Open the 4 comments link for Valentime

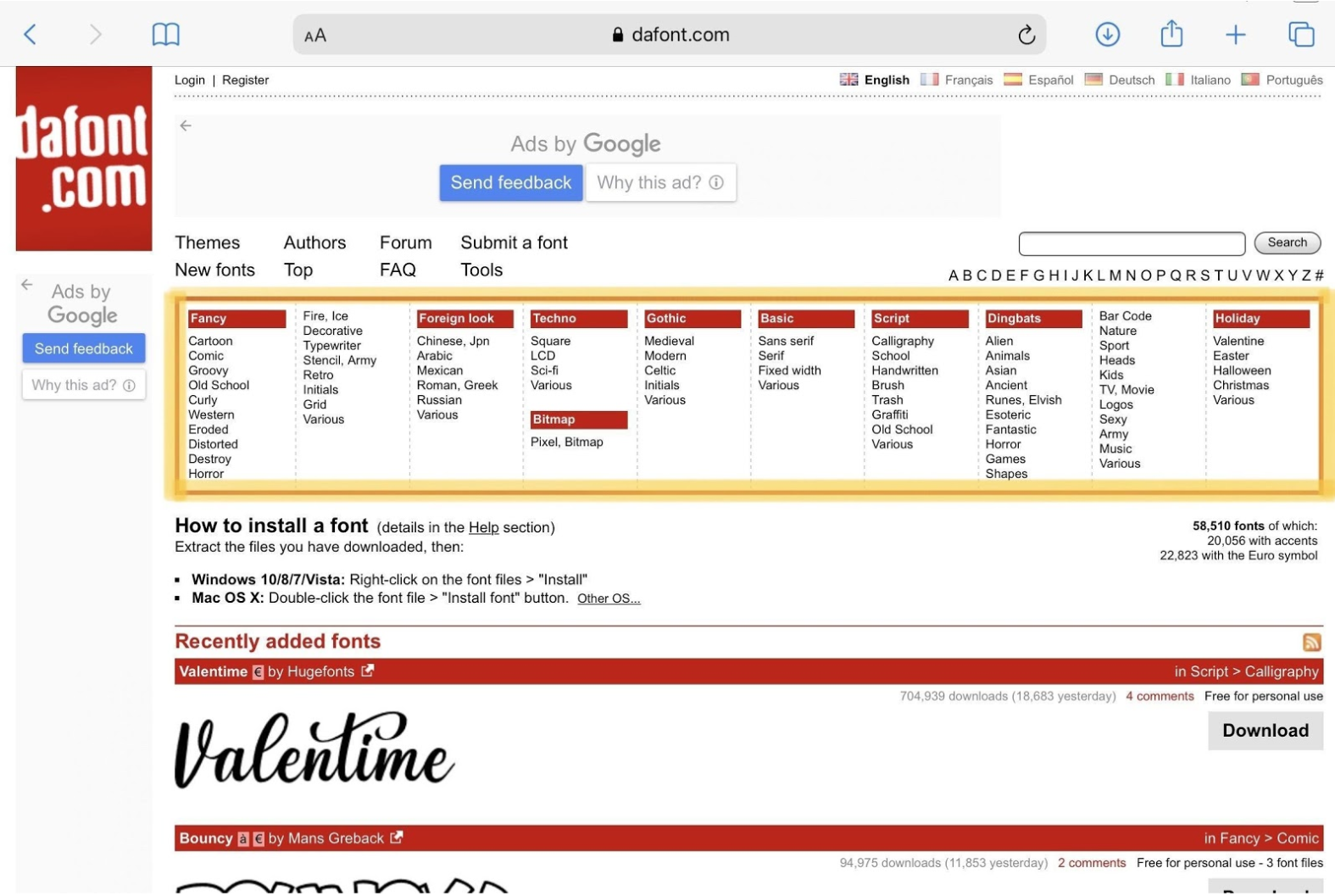(1160, 696)
